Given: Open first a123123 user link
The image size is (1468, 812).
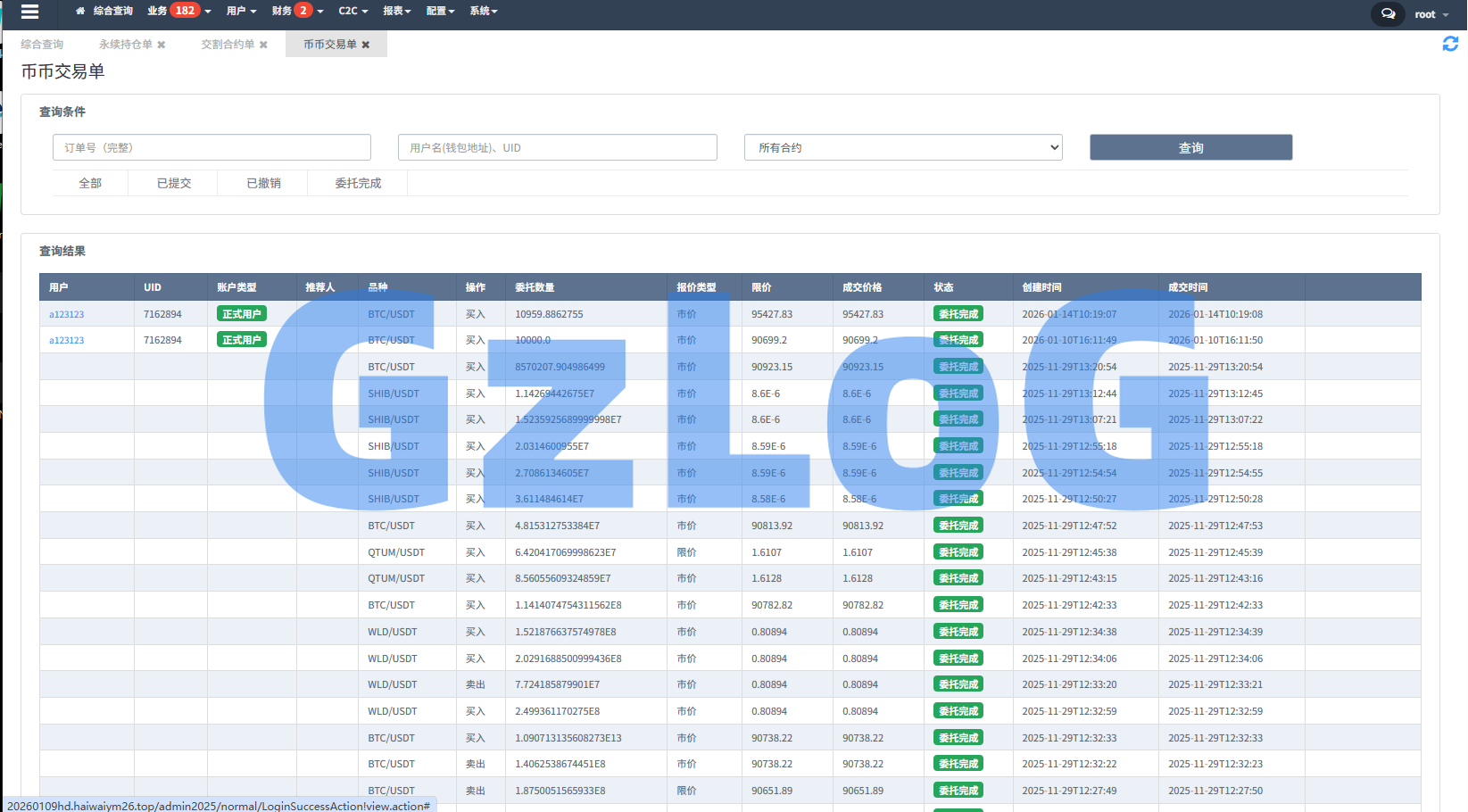Looking at the screenshot, I should point(66,315).
